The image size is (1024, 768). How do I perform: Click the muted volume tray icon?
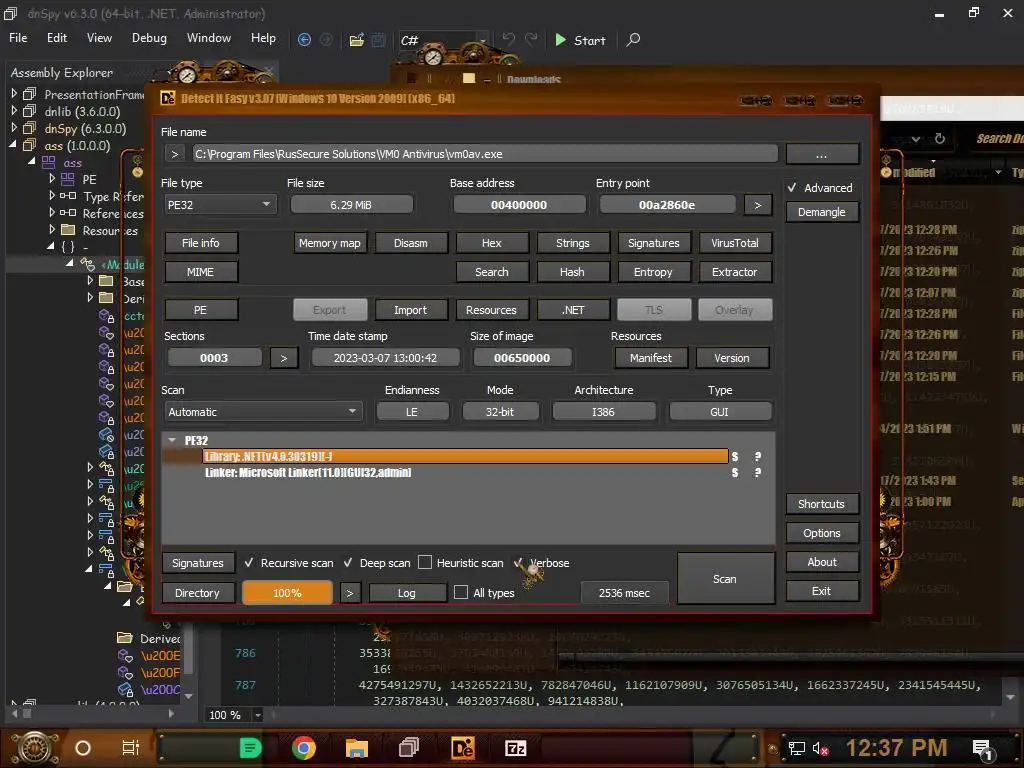pyautogui.click(x=821, y=748)
